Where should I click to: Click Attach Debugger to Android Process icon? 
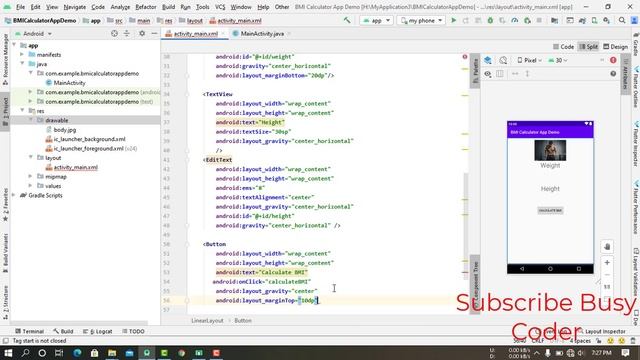click(527, 20)
